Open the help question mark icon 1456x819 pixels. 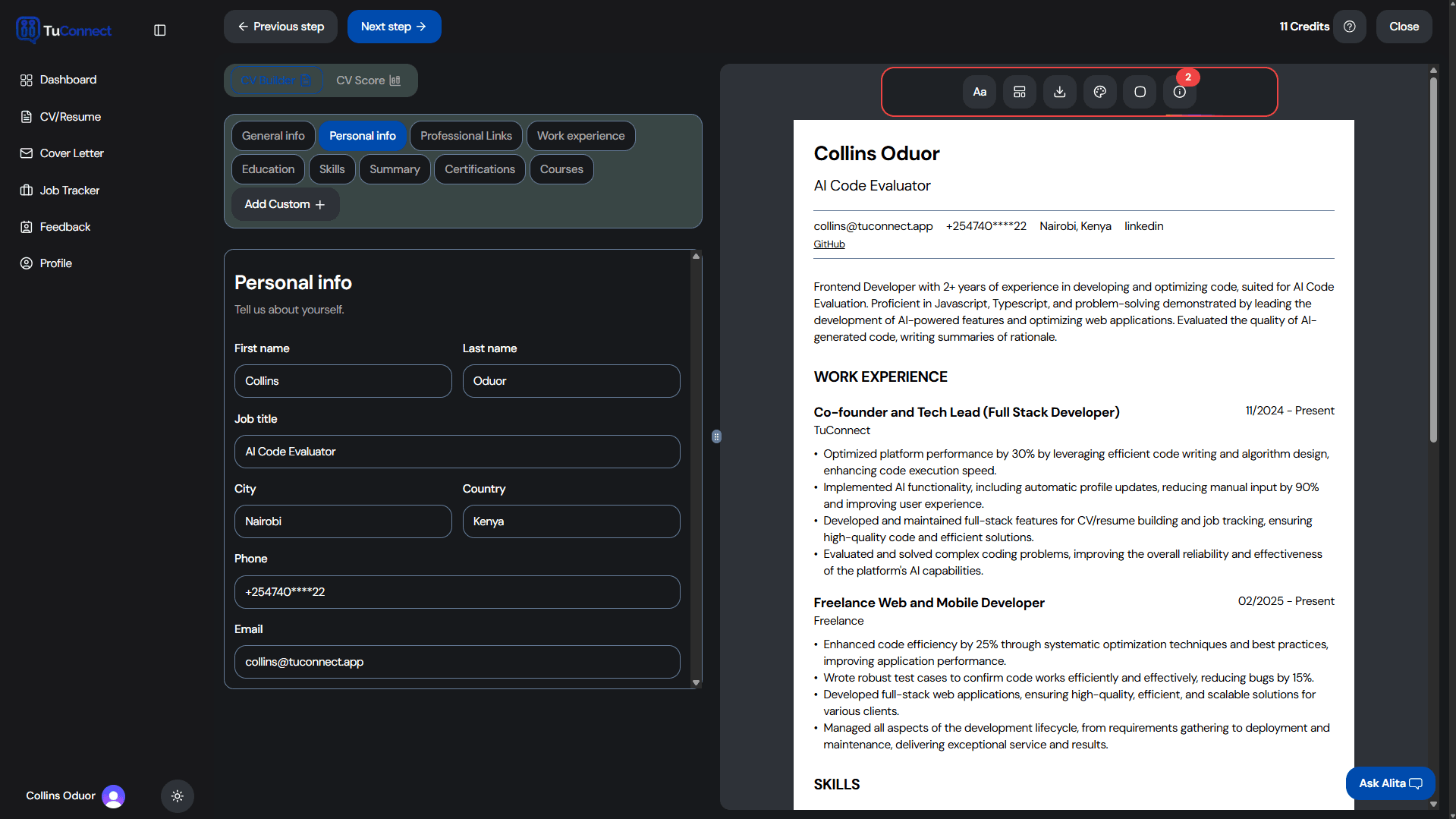click(1350, 27)
